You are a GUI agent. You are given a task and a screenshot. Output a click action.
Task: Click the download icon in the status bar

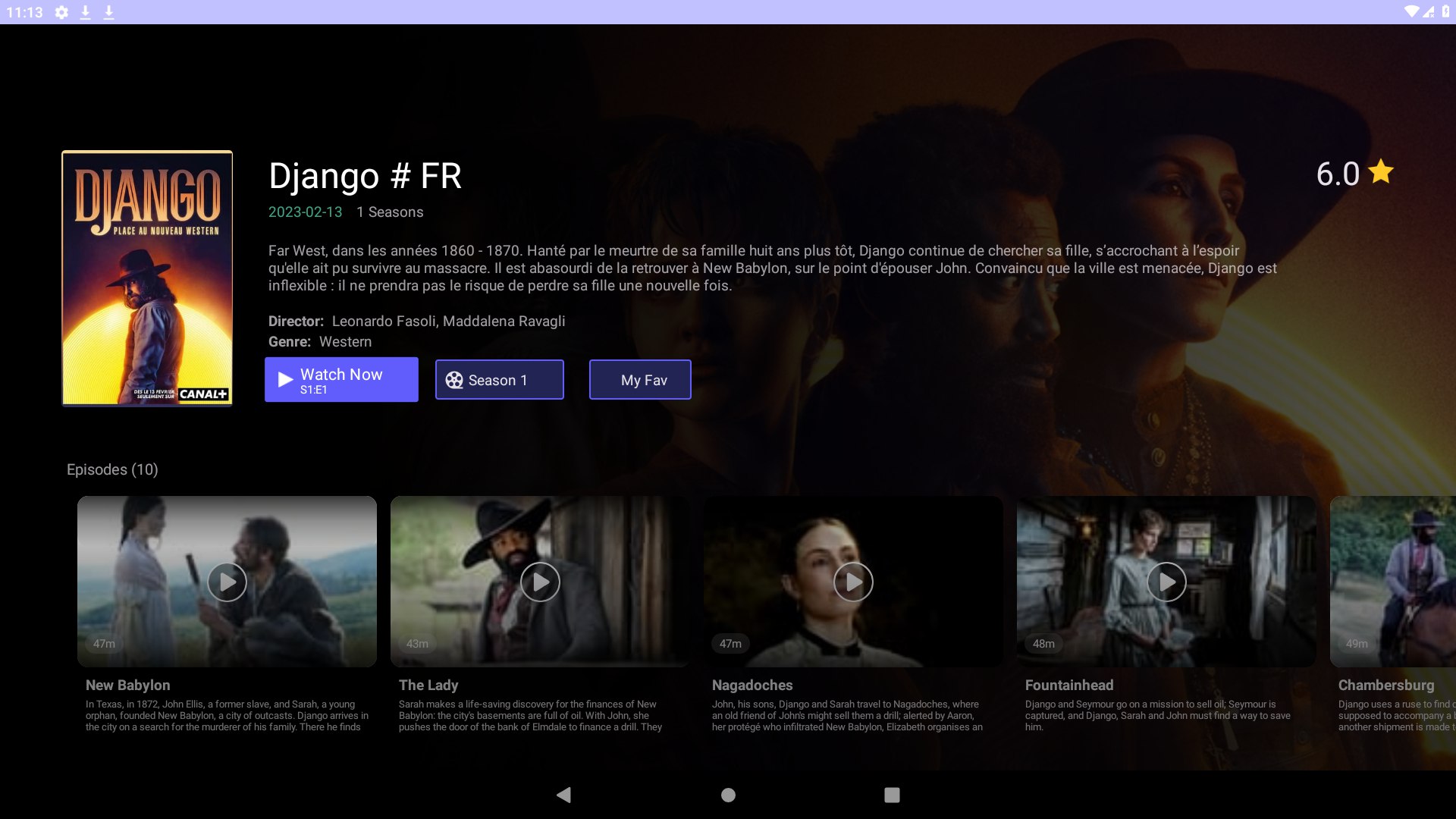coord(85,12)
